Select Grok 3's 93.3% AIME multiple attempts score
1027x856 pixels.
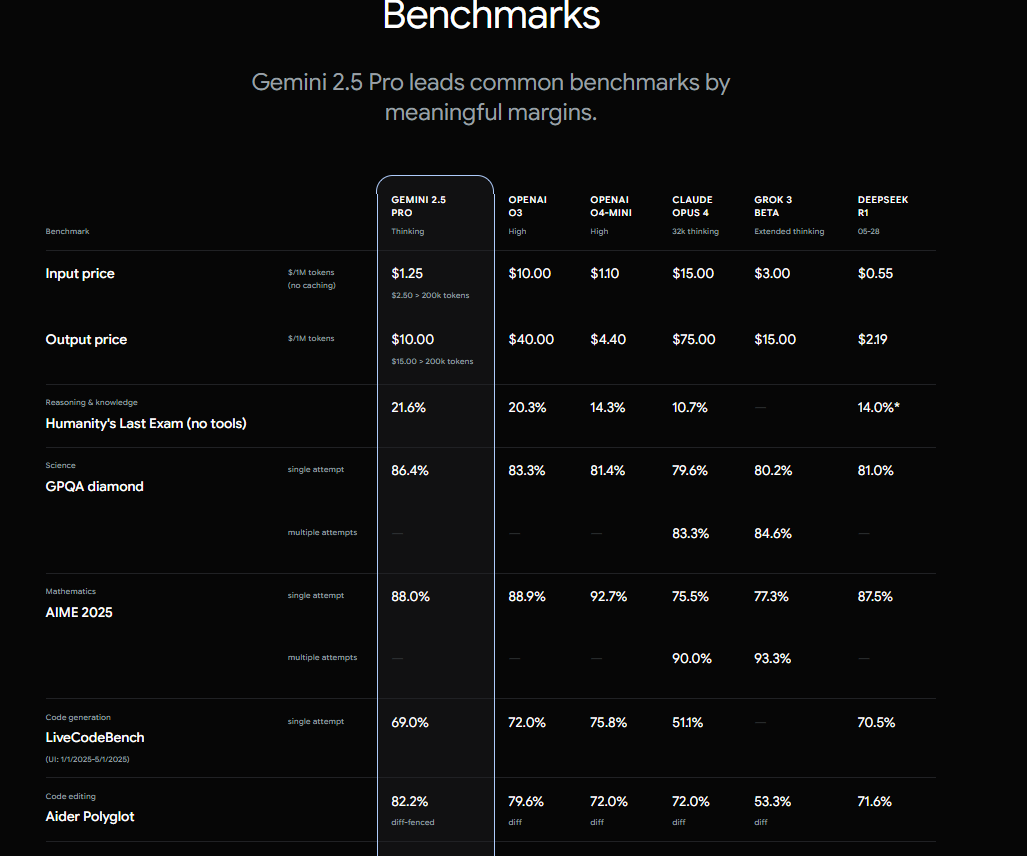pyautogui.click(x=772, y=658)
